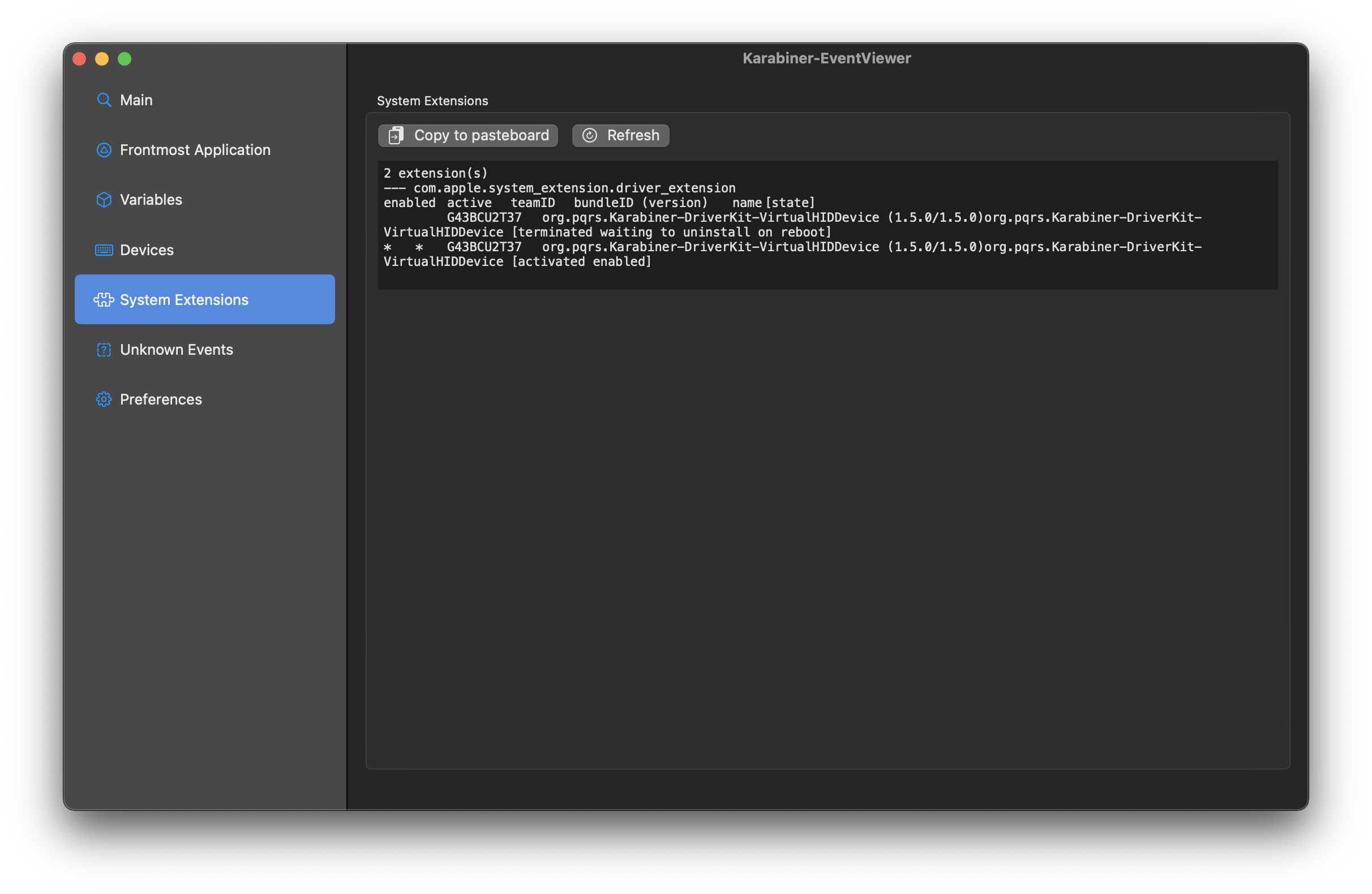Click the Main magnifier icon

pos(104,100)
